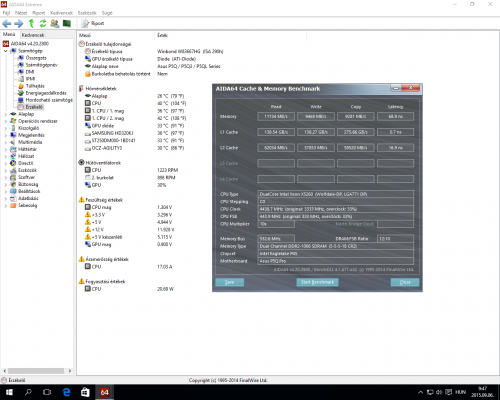Collapse the Számítógép tree node
The image size is (500, 400).
6,51
